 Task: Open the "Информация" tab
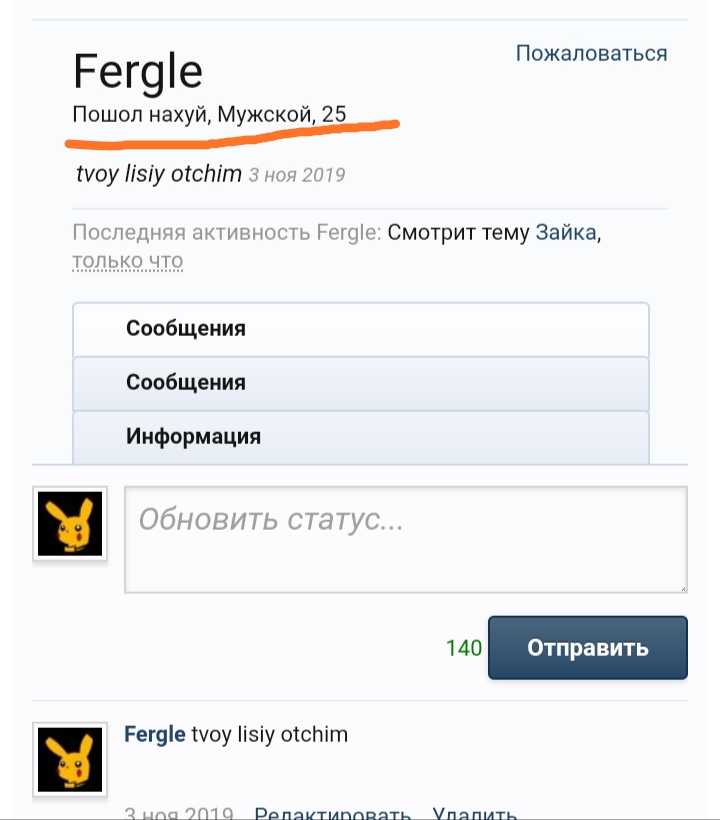pyautogui.click(x=193, y=437)
